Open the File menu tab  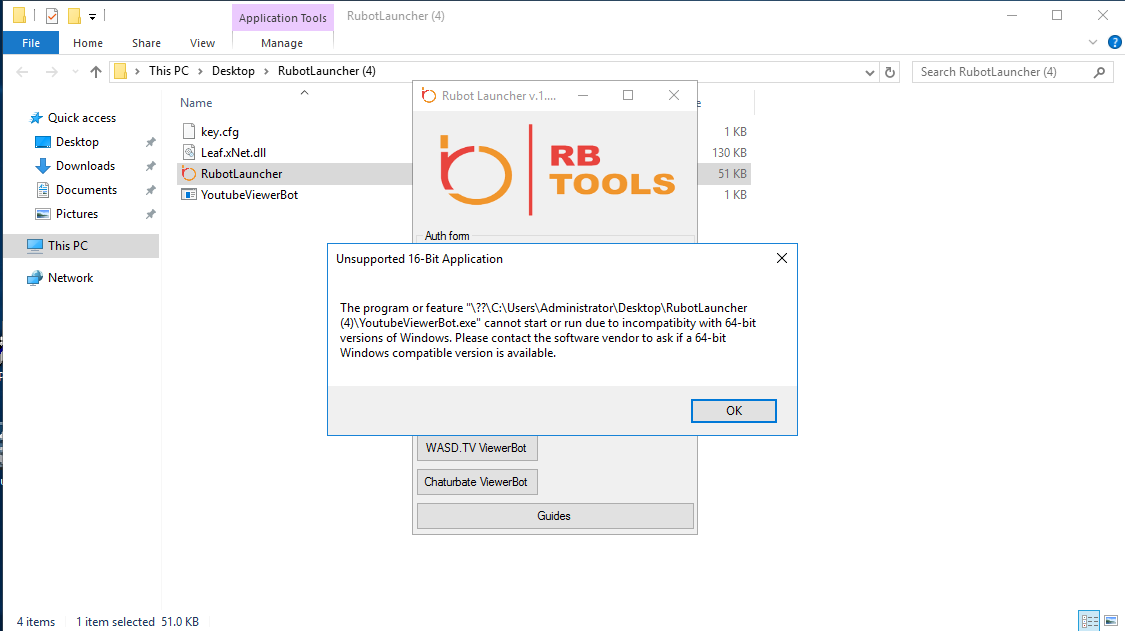[30, 43]
